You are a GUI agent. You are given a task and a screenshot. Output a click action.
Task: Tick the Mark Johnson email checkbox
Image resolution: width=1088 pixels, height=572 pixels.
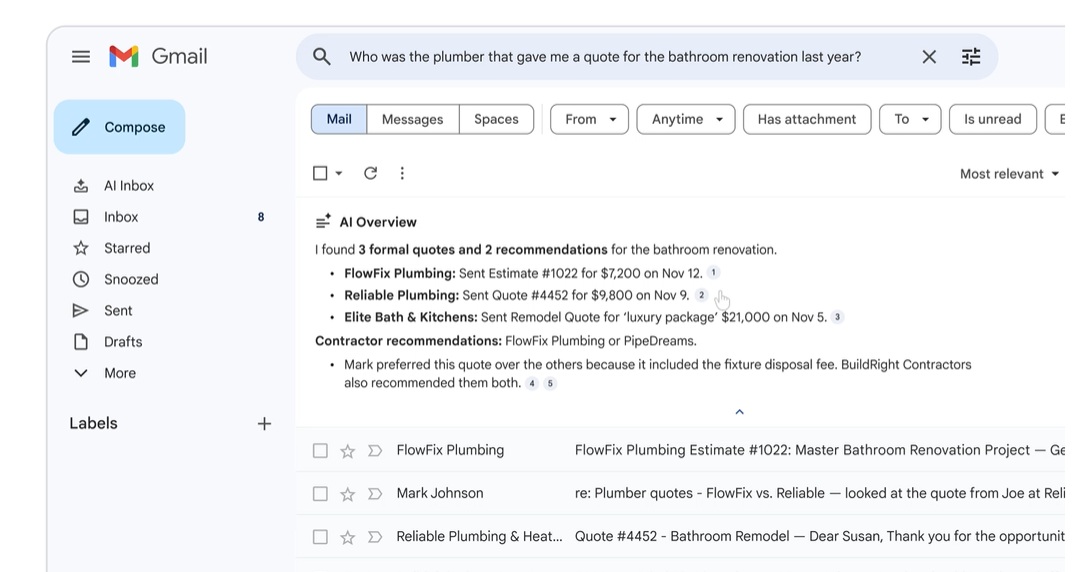320,494
